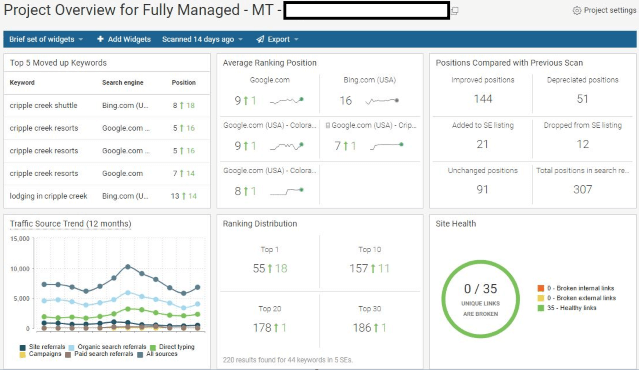This screenshot has height=370, width=639.
Task: Click peak point on All sources line
Action: 128,266
